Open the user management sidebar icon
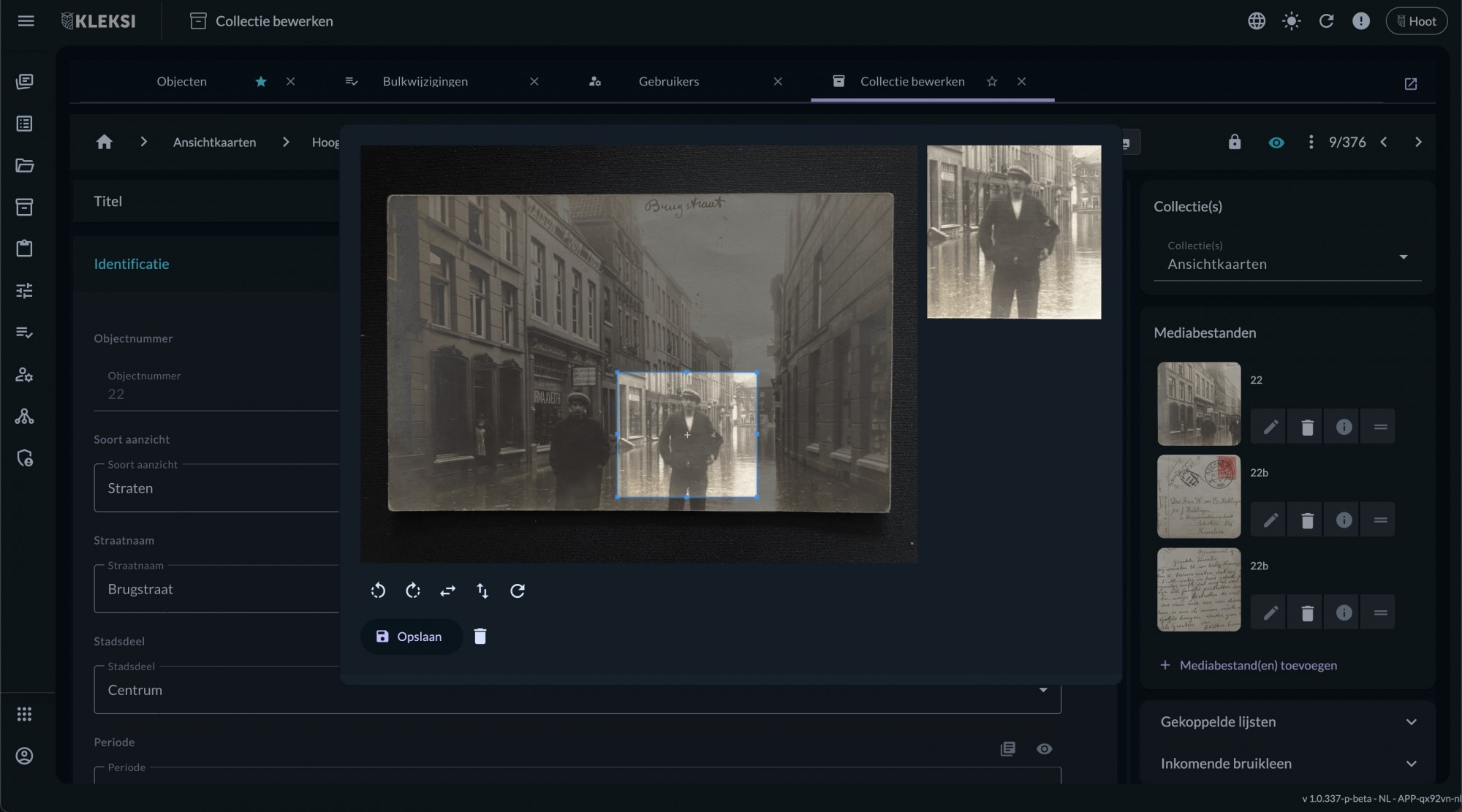This screenshot has width=1462, height=812. [25, 374]
